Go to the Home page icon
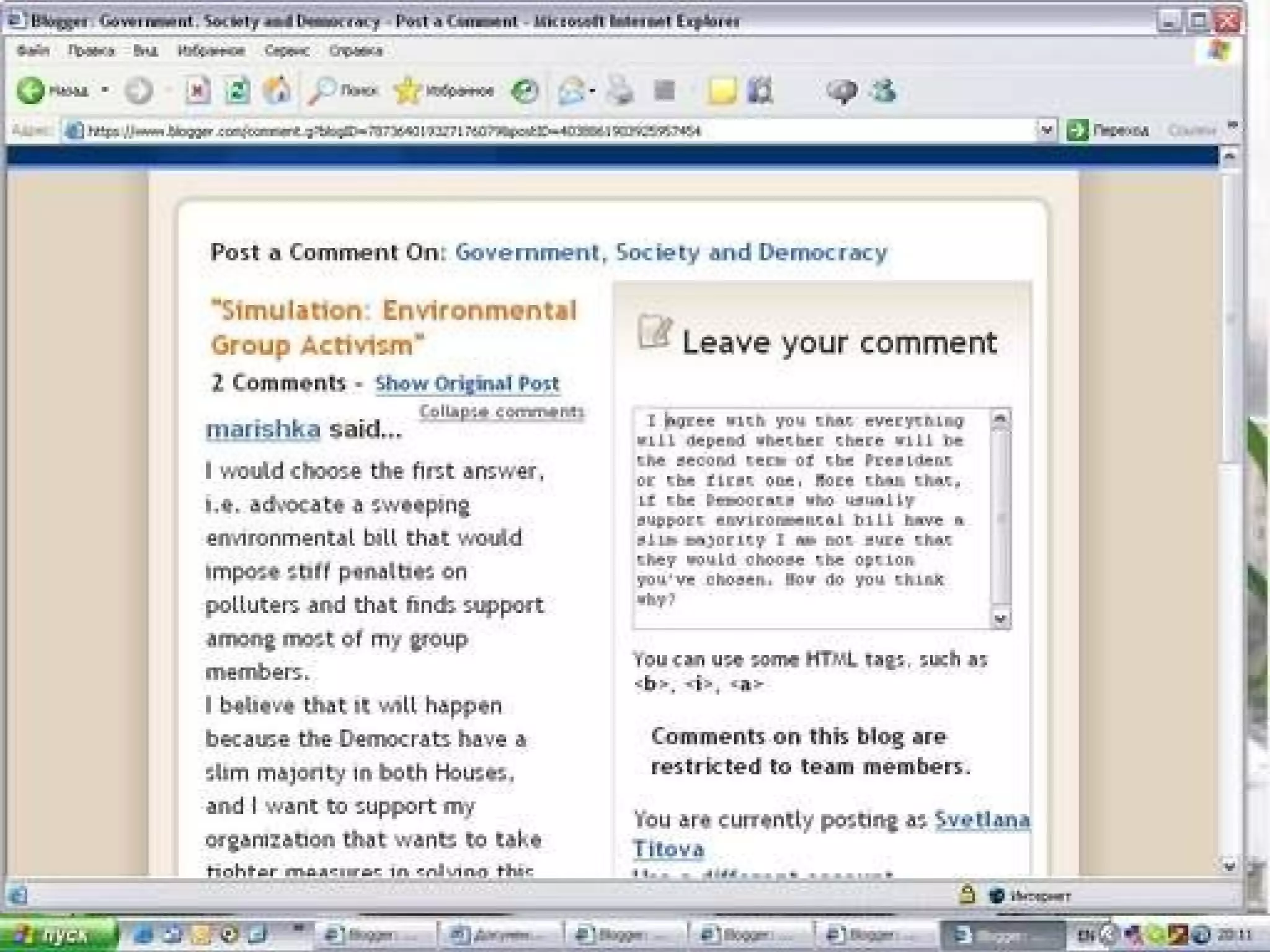Screen dimensions: 1270x952 (x=277, y=91)
